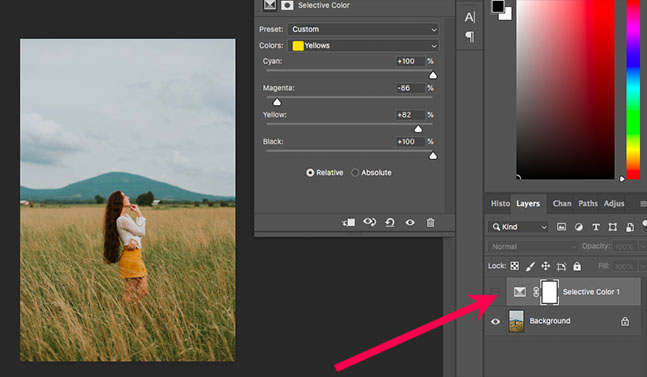Lock position move icon

click(x=545, y=266)
